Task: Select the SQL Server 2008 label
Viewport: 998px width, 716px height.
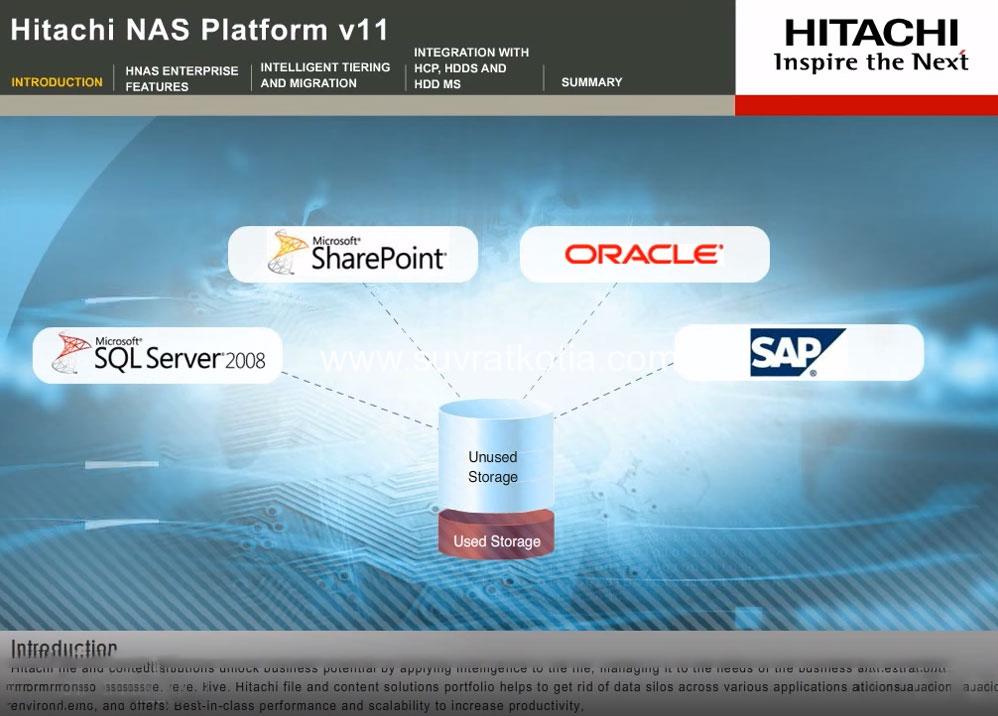Action: tap(180, 359)
